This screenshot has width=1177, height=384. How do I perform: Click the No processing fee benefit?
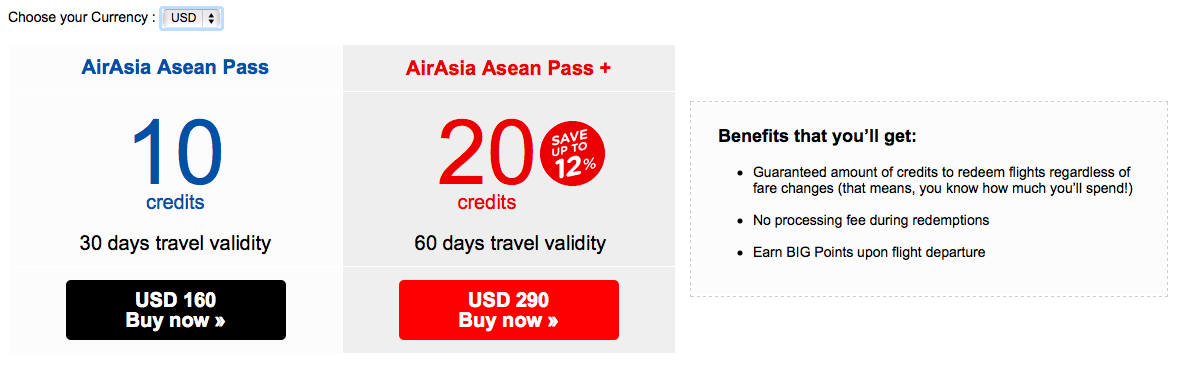[871, 220]
